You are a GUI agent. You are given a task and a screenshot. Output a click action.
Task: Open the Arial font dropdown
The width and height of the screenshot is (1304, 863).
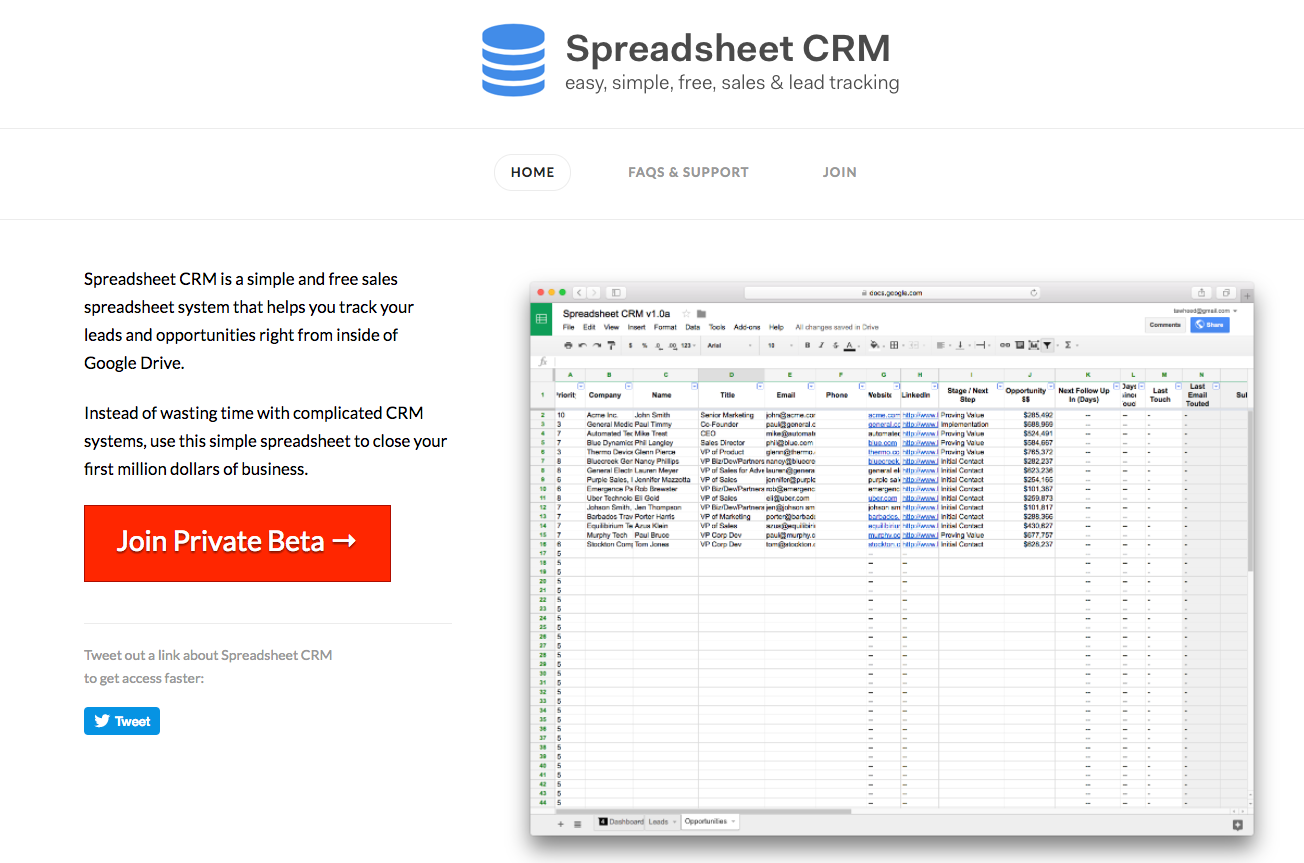(728, 345)
